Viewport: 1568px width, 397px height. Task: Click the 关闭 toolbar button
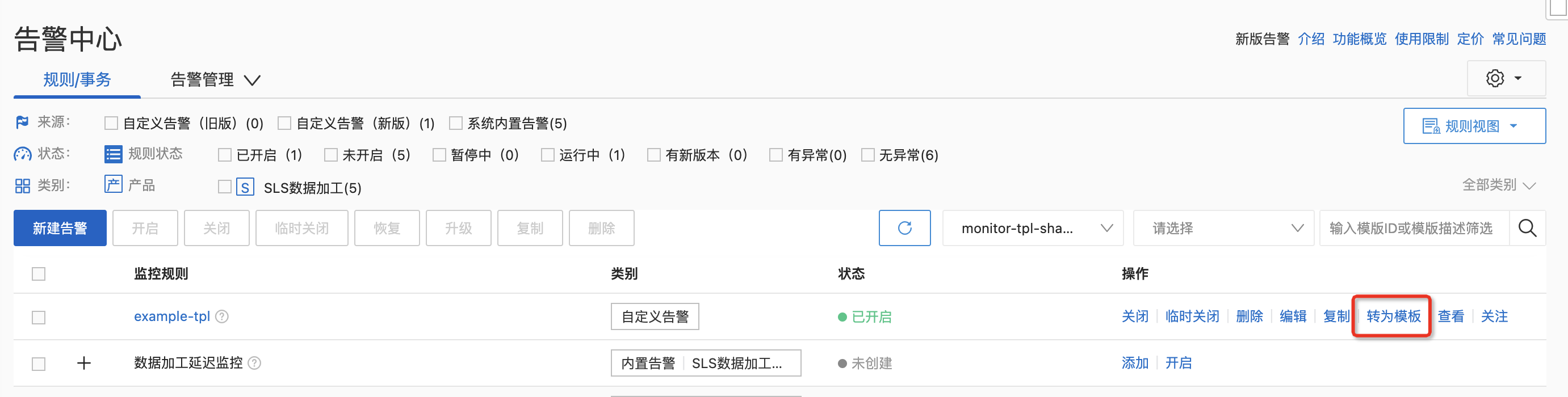click(217, 228)
